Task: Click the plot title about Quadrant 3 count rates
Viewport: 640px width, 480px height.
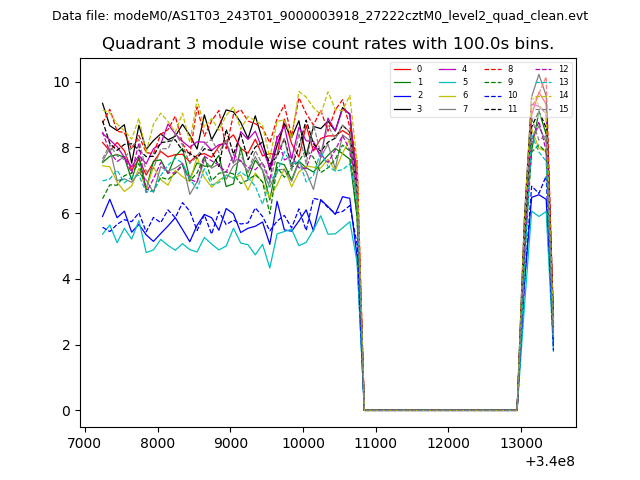Action: tap(328, 44)
